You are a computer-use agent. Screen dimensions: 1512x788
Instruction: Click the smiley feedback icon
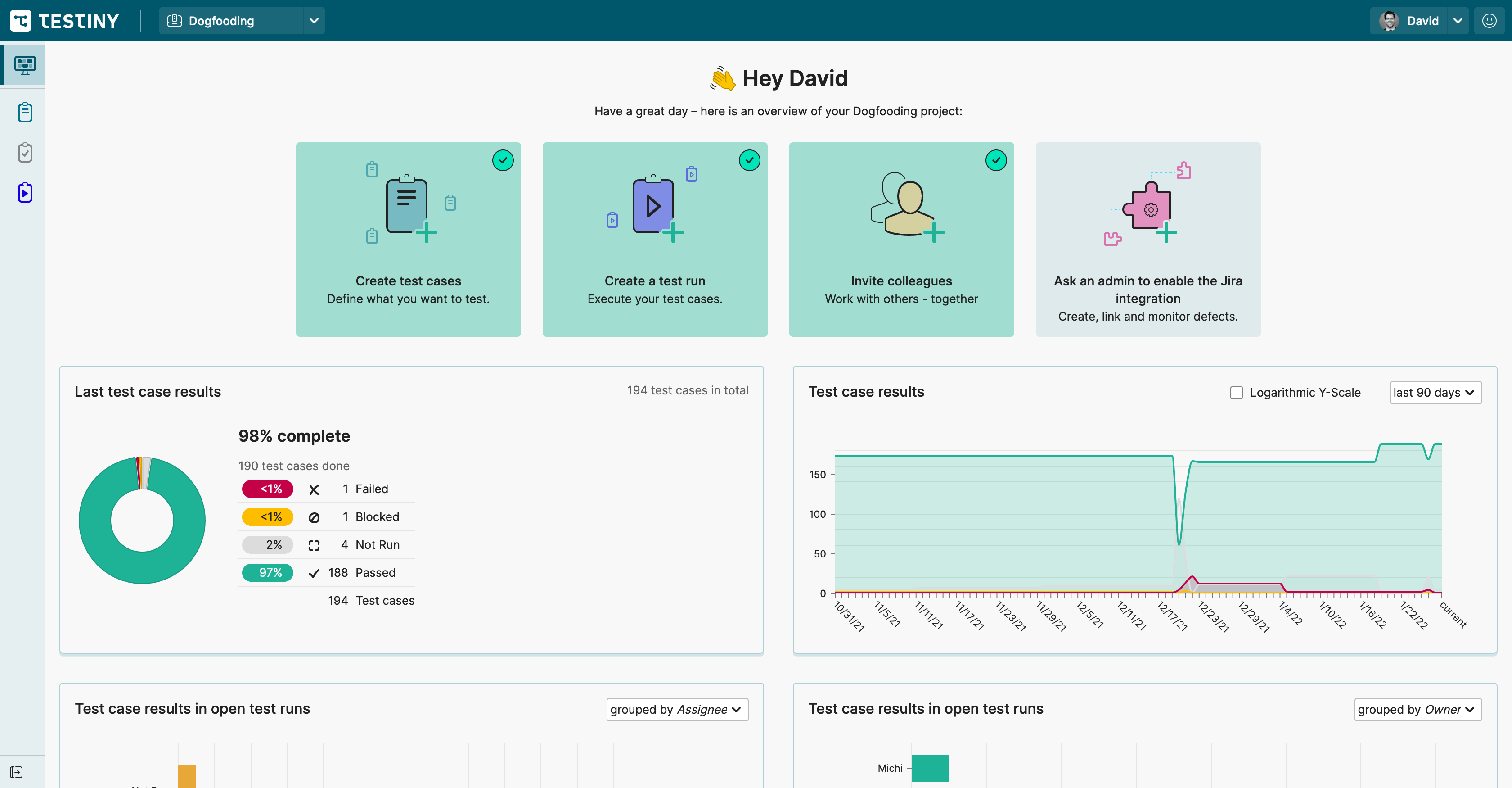coord(1489,21)
